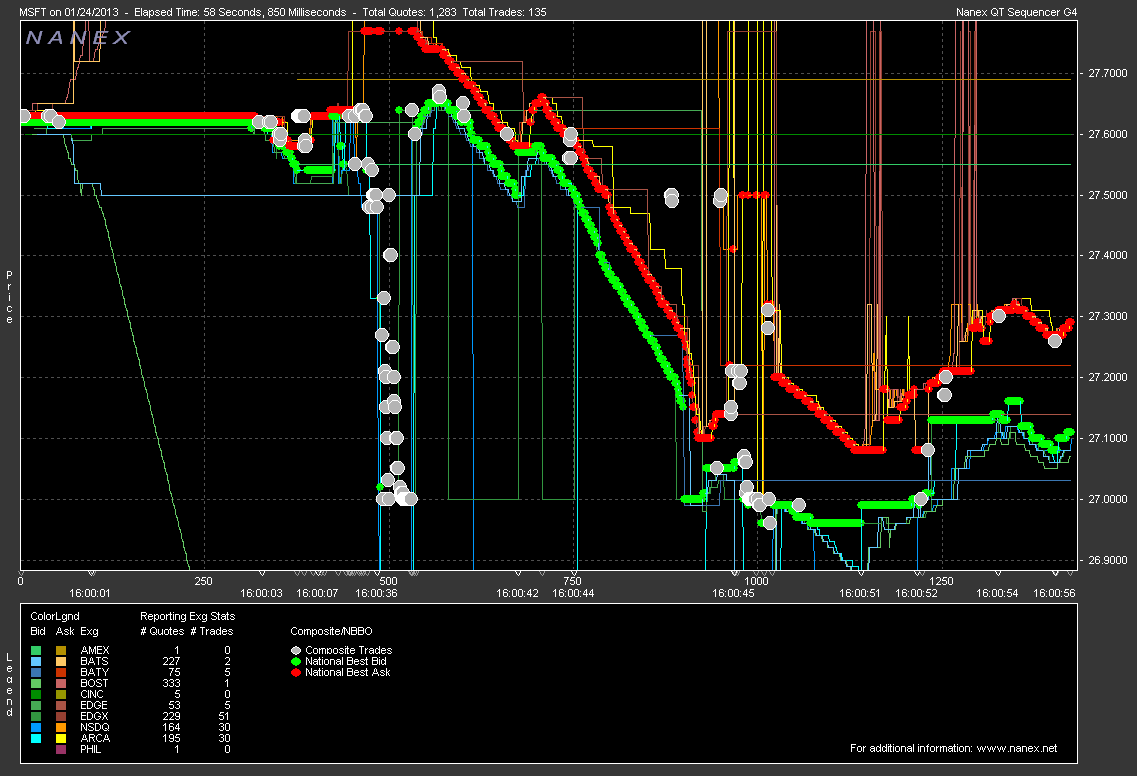Click the CINC exchange label

tap(92, 694)
